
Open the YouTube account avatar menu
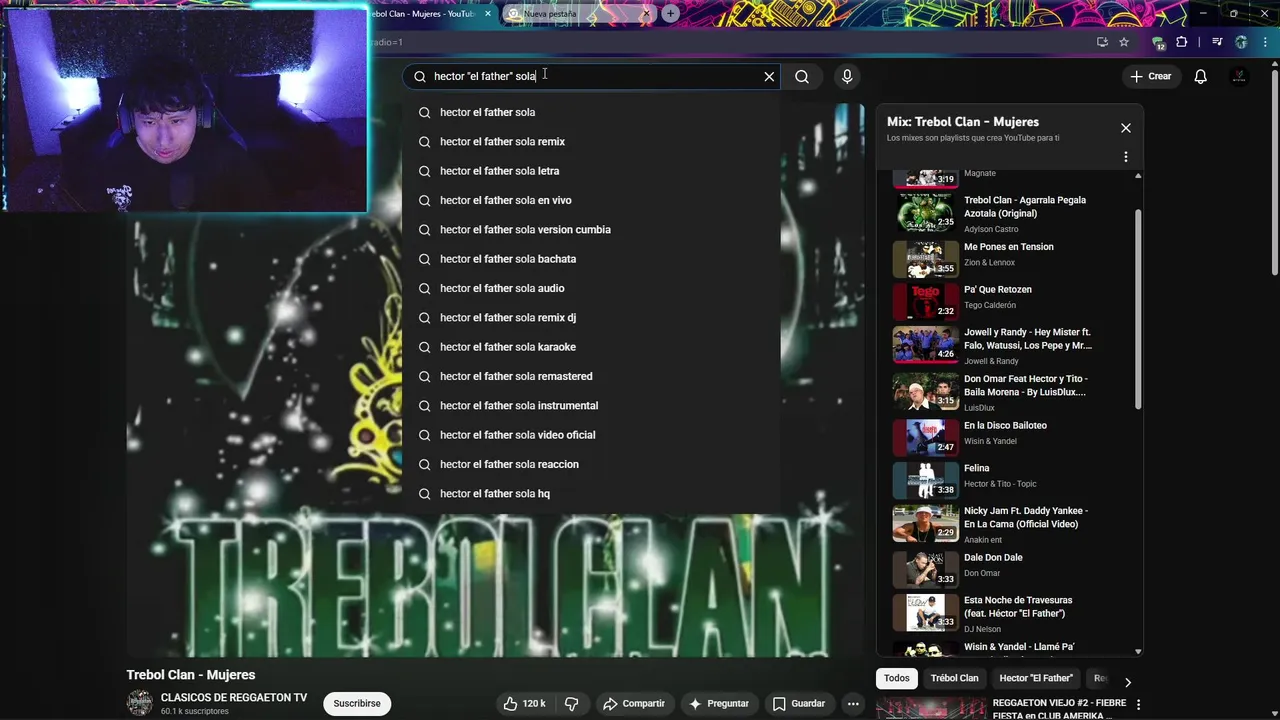pyautogui.click(x=1239, y=76)
